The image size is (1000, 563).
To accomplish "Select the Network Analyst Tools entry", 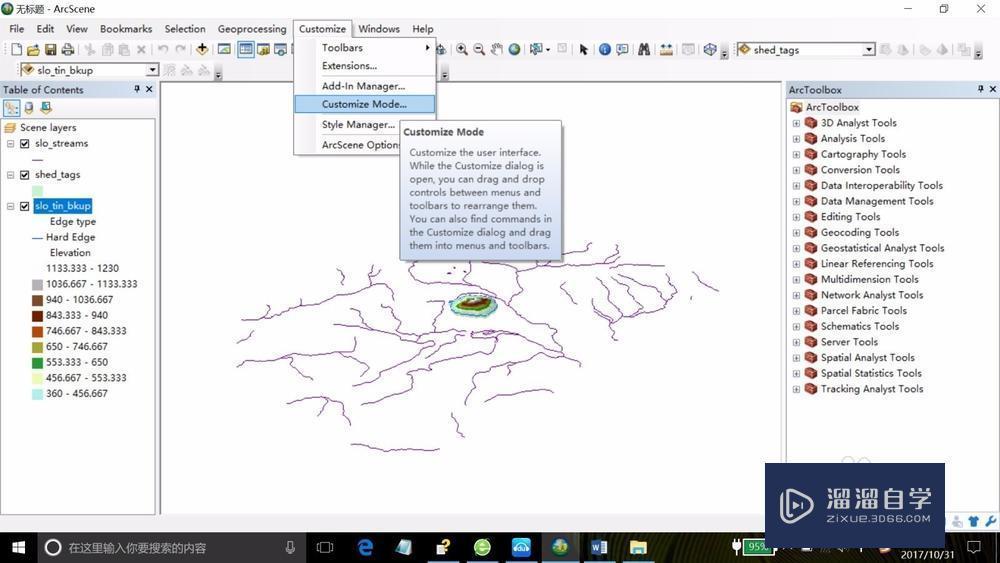I will [x=872, y=295].
